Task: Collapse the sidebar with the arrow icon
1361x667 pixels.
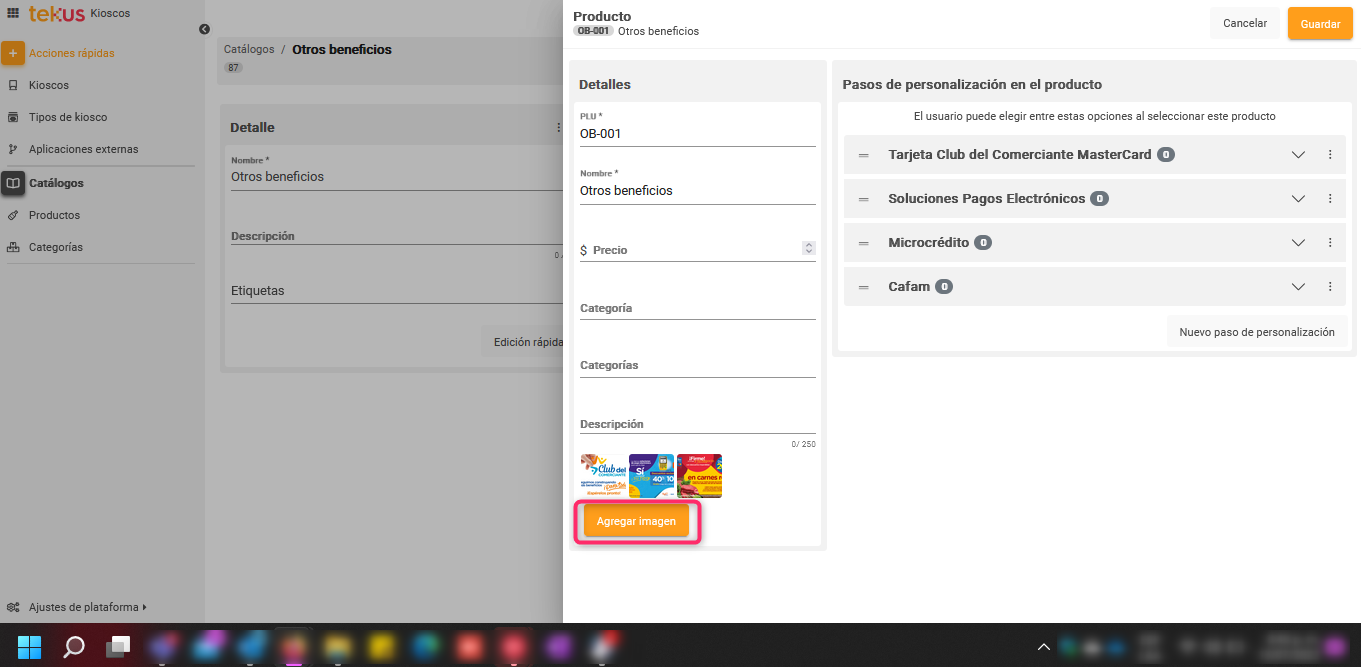Action: pos(204,30)
